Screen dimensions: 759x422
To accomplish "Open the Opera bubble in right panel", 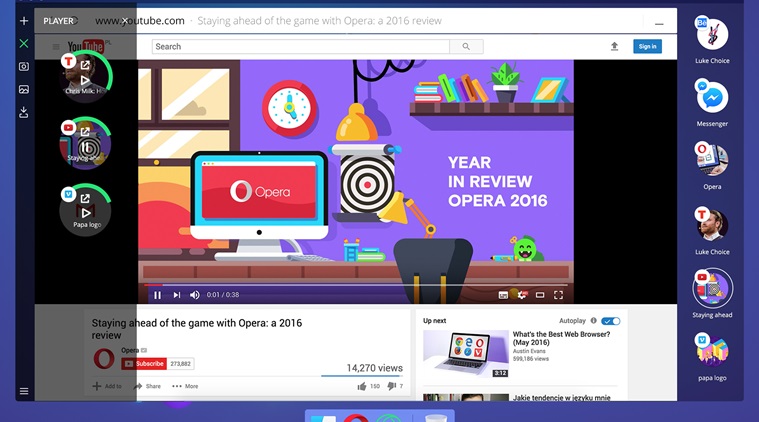I will tap(712, 160).
